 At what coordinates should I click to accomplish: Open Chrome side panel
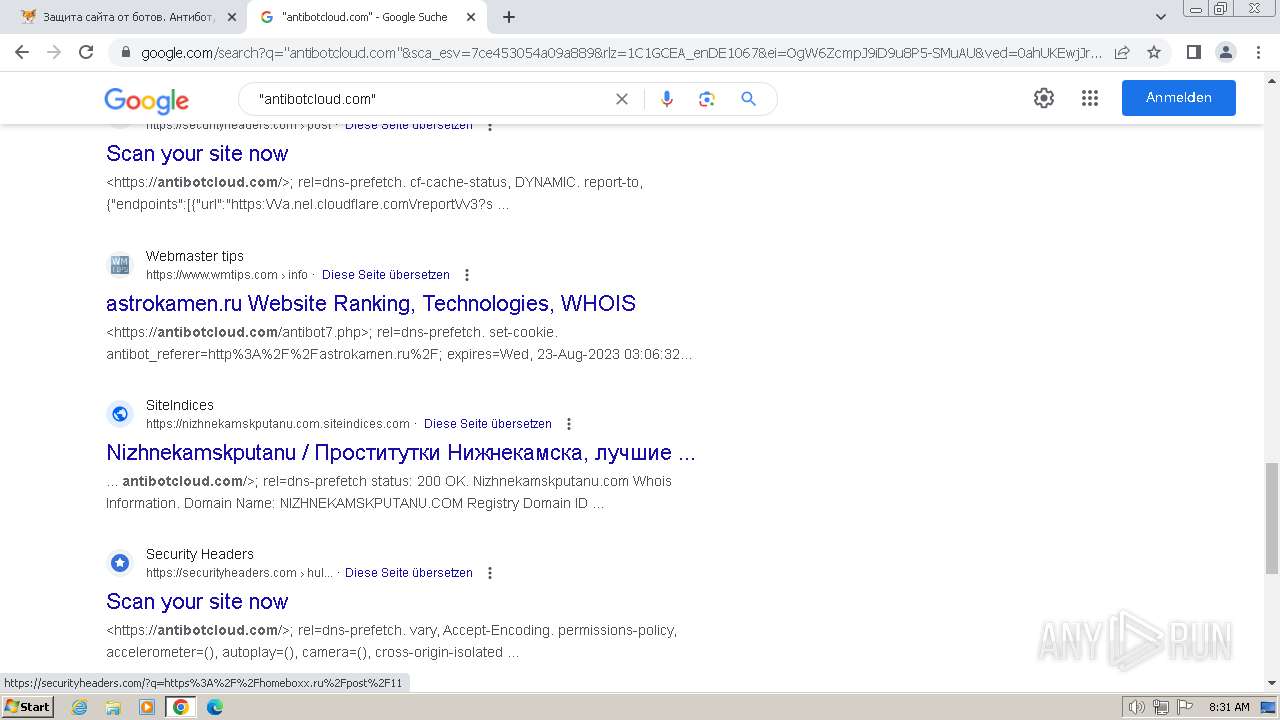pyautogui.click(x=1193, y=52)
